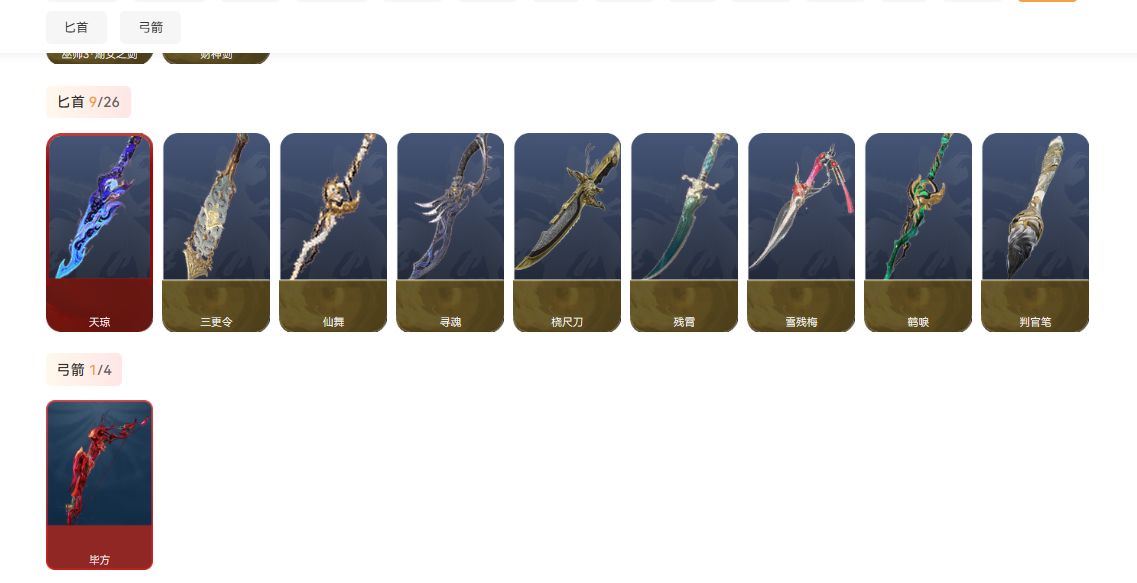Open the red 毕方 bow card
This screenshot has height=583, width=1137.
(99, 485)
